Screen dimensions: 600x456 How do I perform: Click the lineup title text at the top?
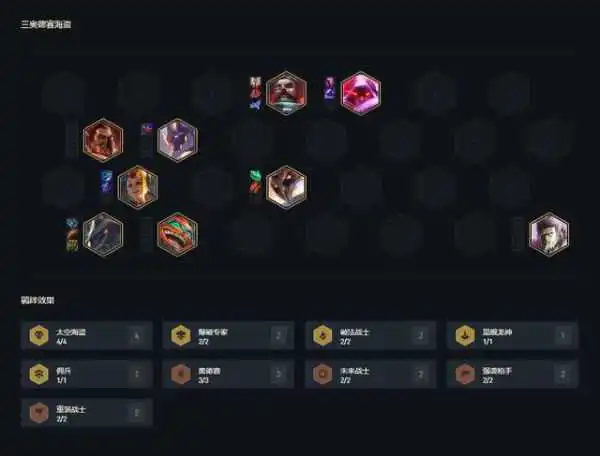pyautogui.click(x=46, y=24)
